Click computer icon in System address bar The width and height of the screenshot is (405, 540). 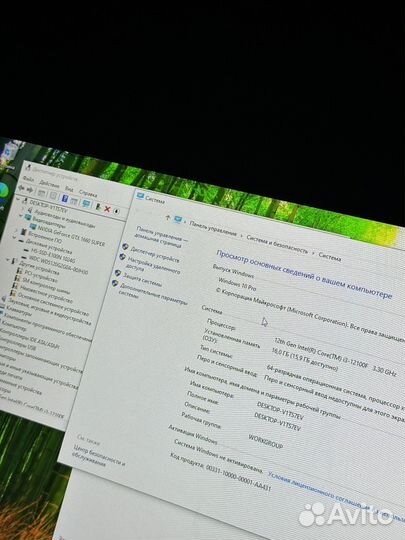[x=178, y=219]
